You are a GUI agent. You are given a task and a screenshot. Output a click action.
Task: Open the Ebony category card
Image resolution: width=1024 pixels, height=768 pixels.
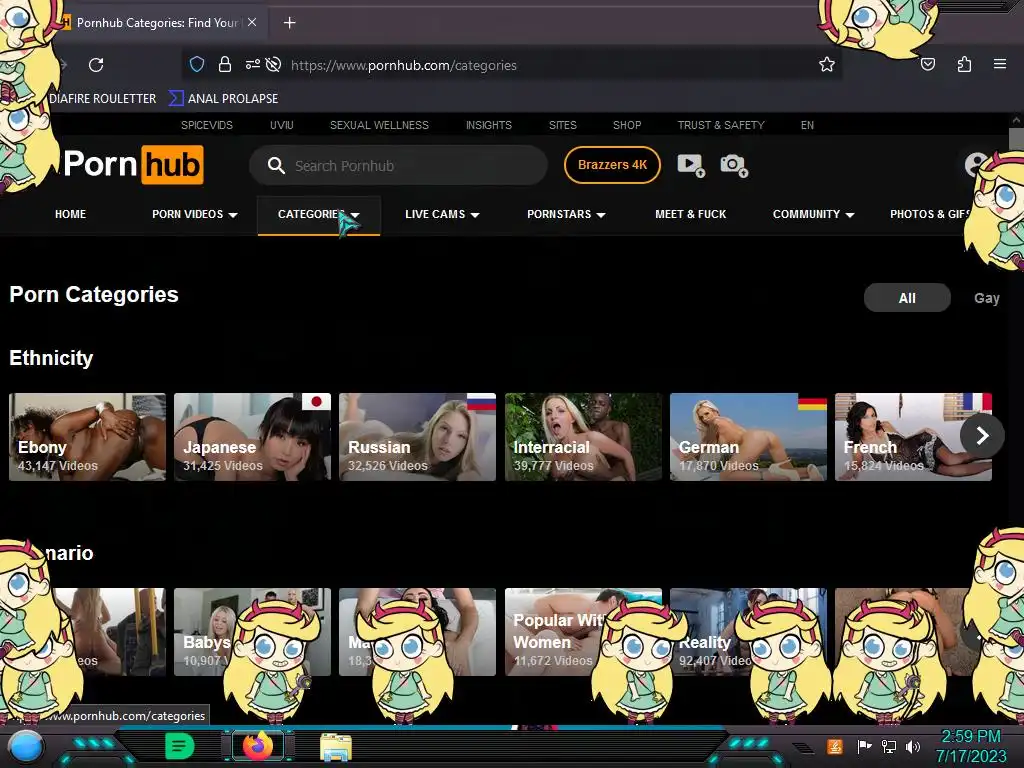pyautogui.click(x=88, y=437)
